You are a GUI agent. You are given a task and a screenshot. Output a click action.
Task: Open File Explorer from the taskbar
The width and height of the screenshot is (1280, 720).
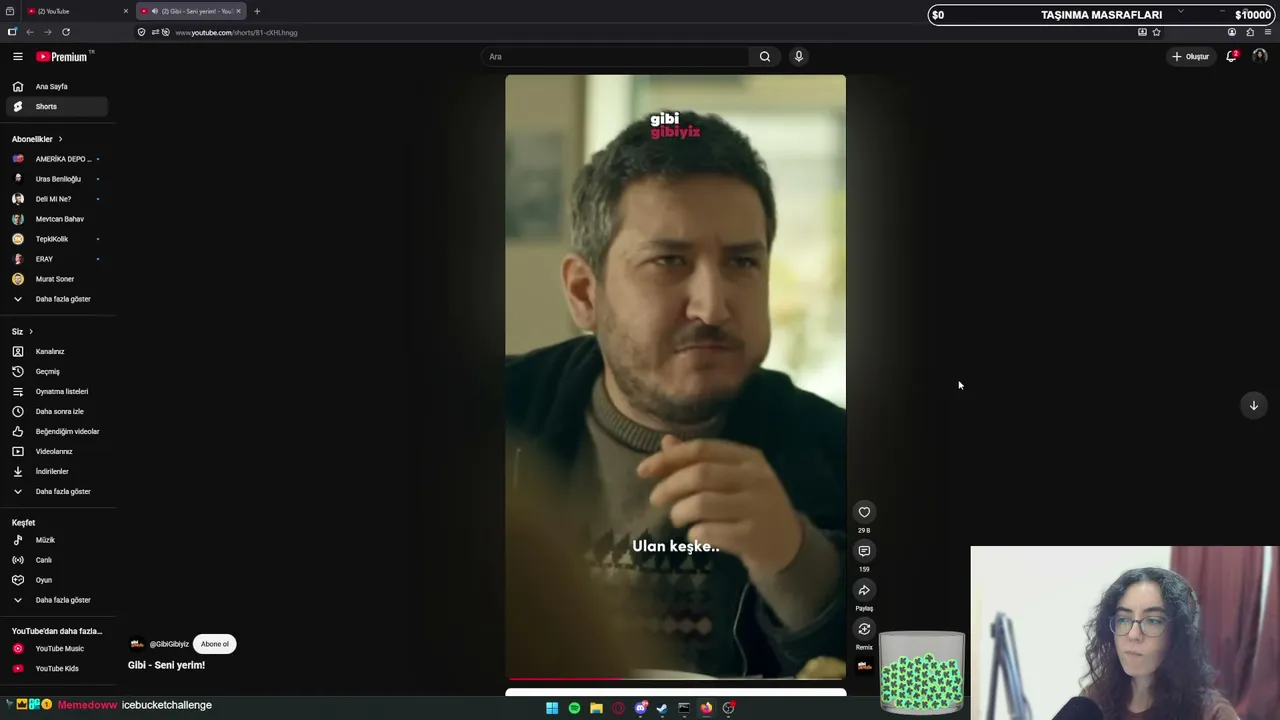click(x=596, y=708)
